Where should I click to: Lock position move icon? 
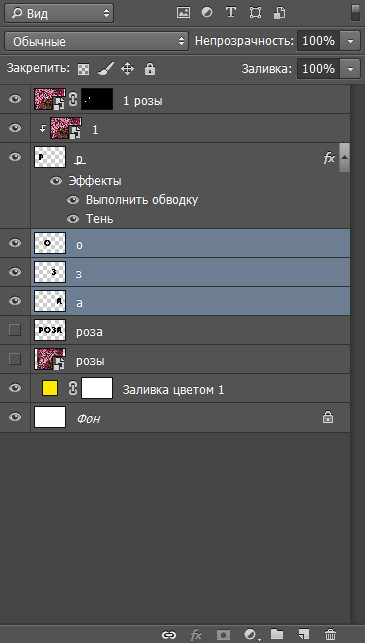[128, 69]
